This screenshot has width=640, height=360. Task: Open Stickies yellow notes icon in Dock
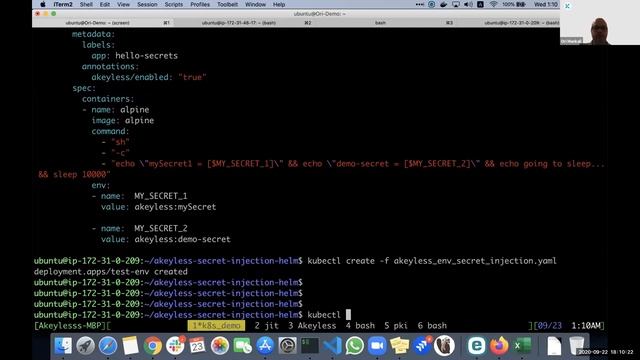(400, 346)
